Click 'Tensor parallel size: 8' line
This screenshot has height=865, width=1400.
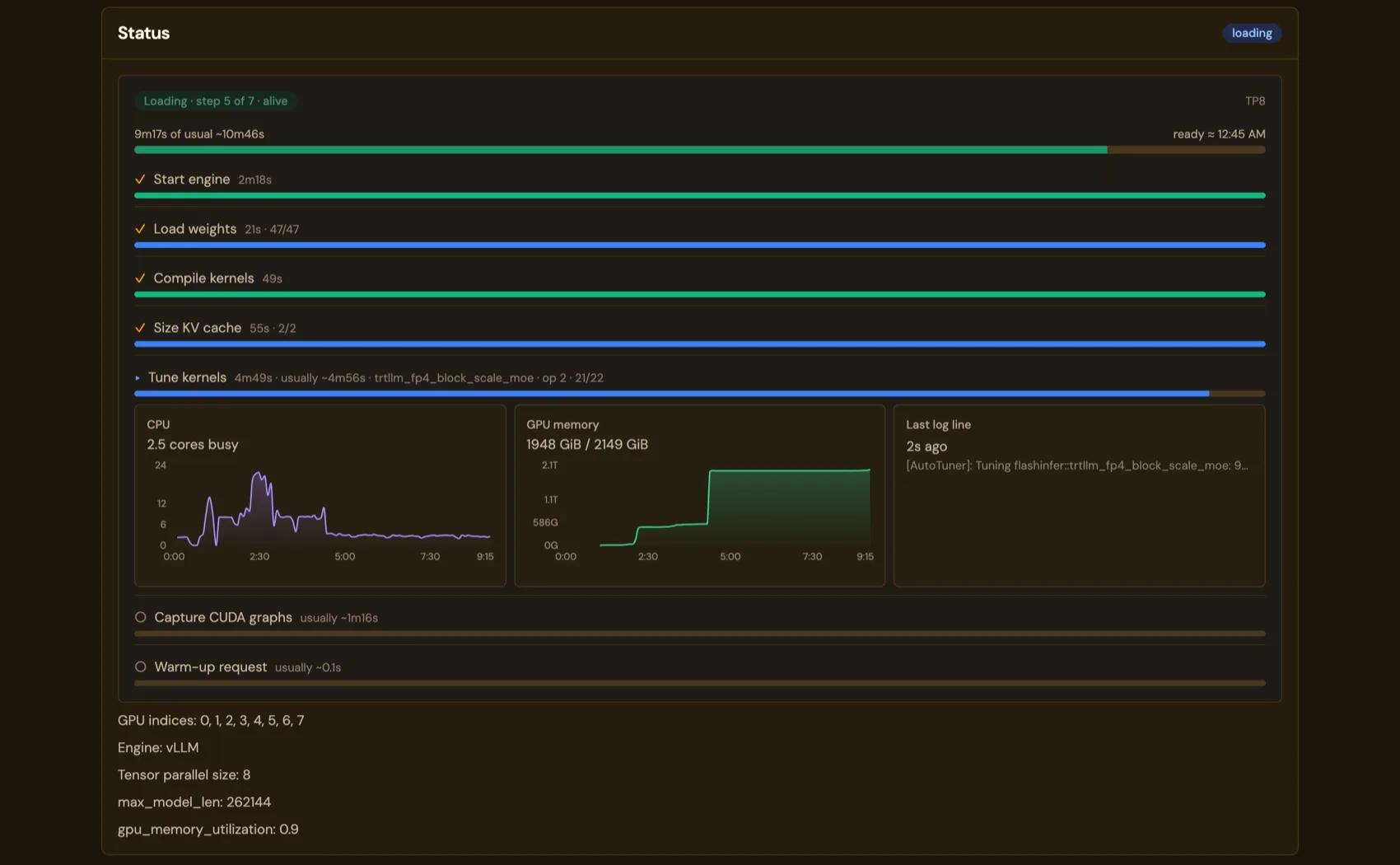184,774
